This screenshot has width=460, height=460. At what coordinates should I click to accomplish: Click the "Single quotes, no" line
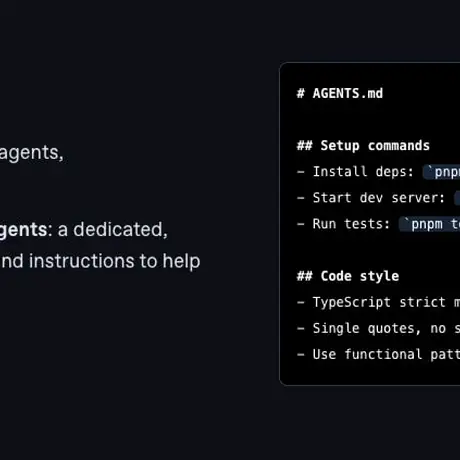click(x=379, y=328)
